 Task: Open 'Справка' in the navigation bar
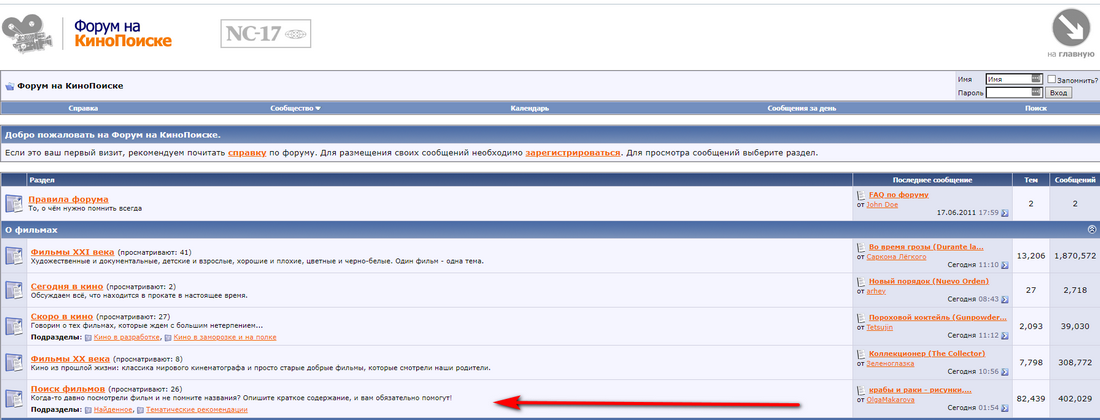(83, 108)
